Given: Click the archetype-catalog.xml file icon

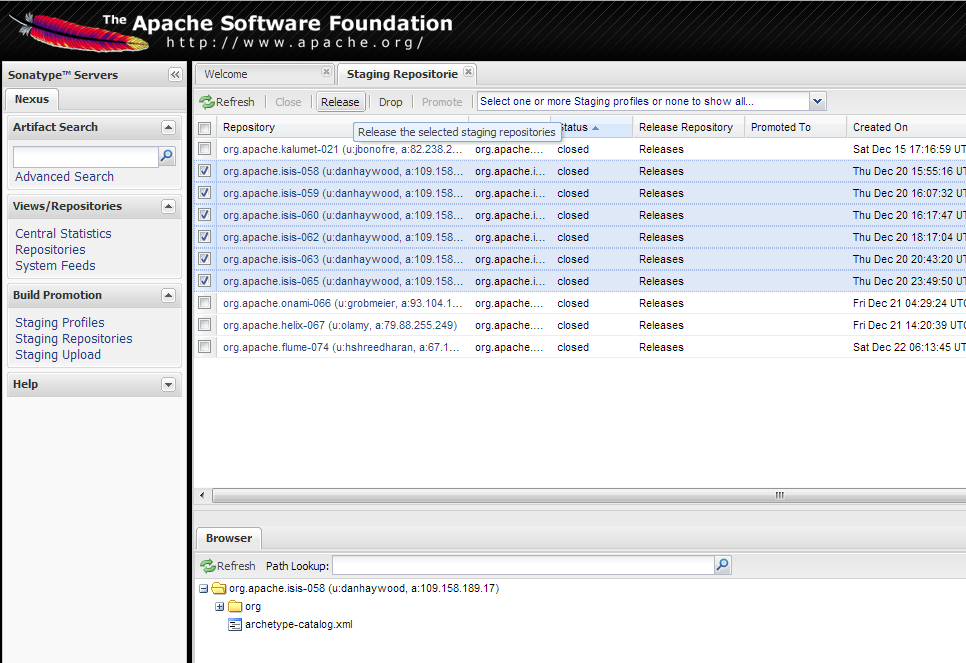Looking at the screenshot, I should 235,624.
